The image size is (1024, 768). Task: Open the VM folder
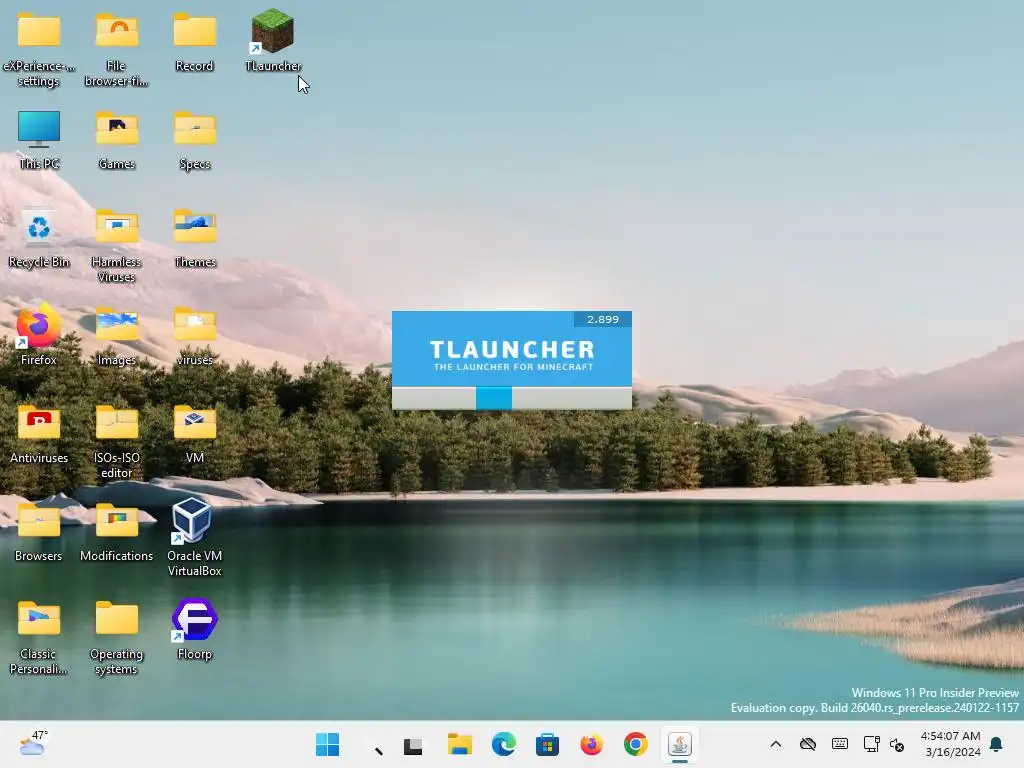pos(195,433)
